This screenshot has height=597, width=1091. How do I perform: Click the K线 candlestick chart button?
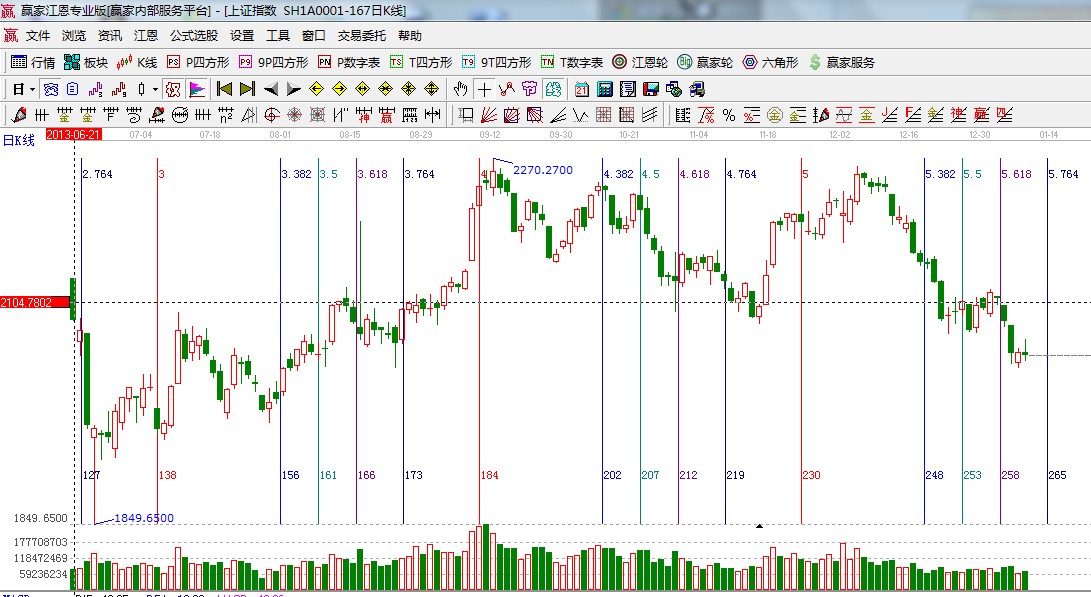(137, 62)
